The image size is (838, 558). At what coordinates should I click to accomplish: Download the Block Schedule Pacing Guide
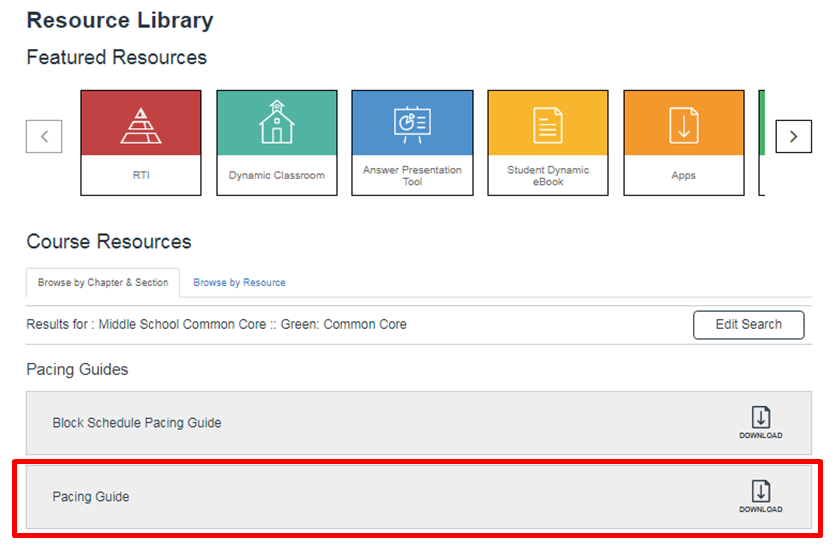pos(760,423)
